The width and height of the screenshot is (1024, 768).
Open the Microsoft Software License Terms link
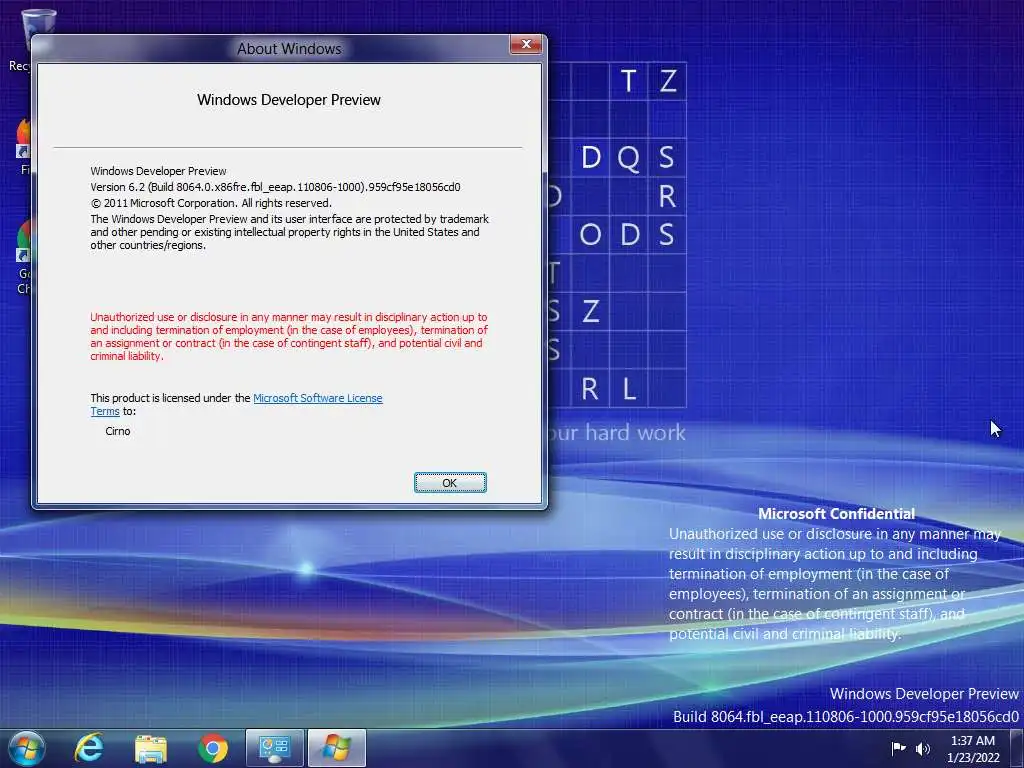click(x=317, y=398)
